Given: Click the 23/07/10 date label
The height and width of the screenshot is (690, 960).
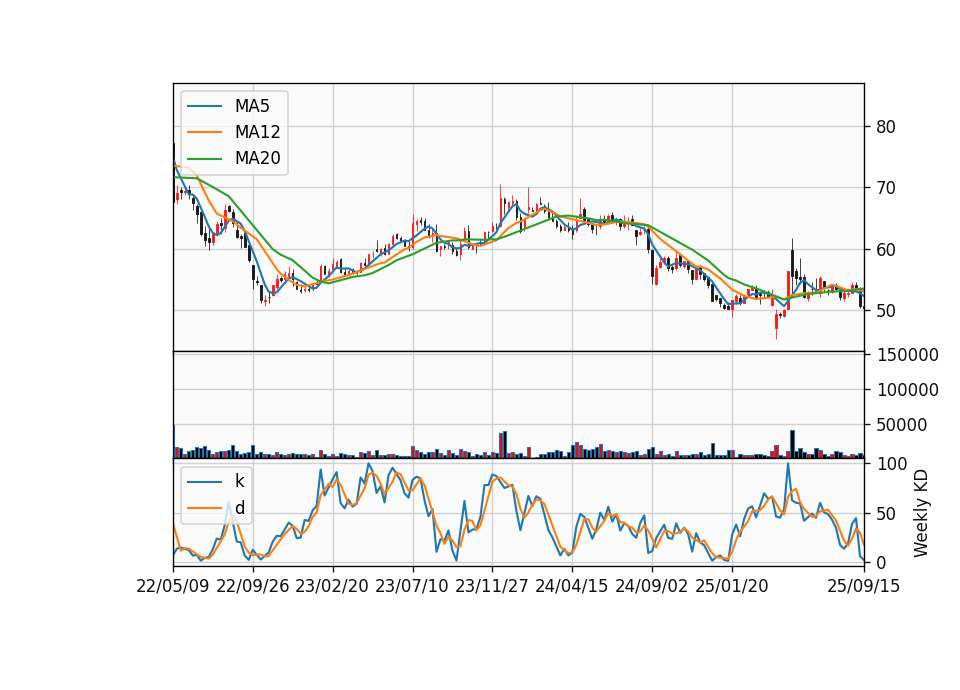Looking at the screenshot, I should 412,586.
